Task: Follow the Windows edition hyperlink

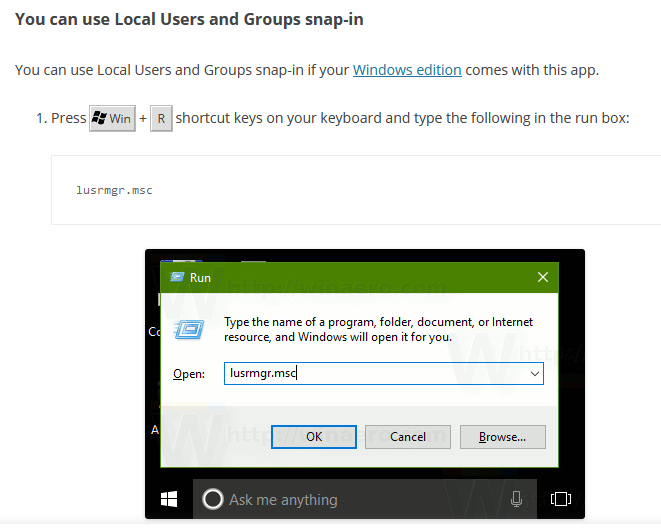Action: pyautogui.click(x=407, y=70)
